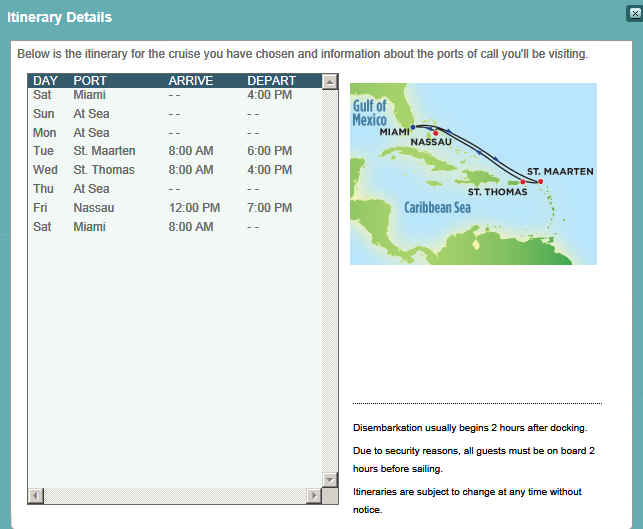Select the St. Thomas port row

pyautogui.click(x=174, y=170)
